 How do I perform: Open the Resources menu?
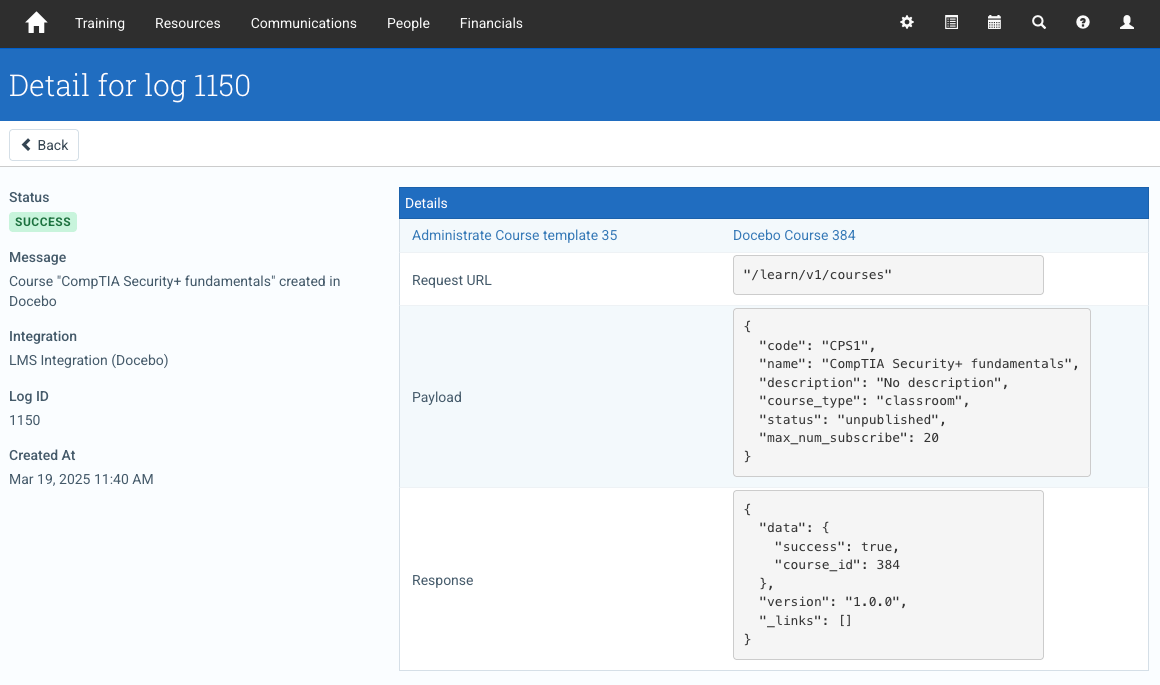(188, 23)
